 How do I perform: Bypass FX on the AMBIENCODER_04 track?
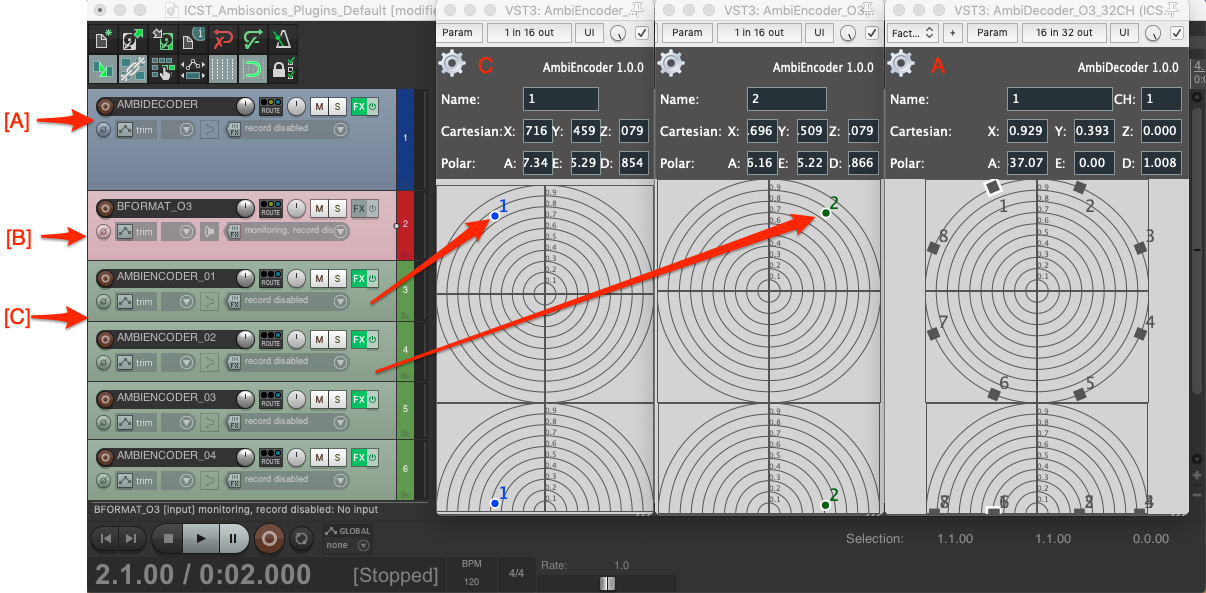point(372,457)
